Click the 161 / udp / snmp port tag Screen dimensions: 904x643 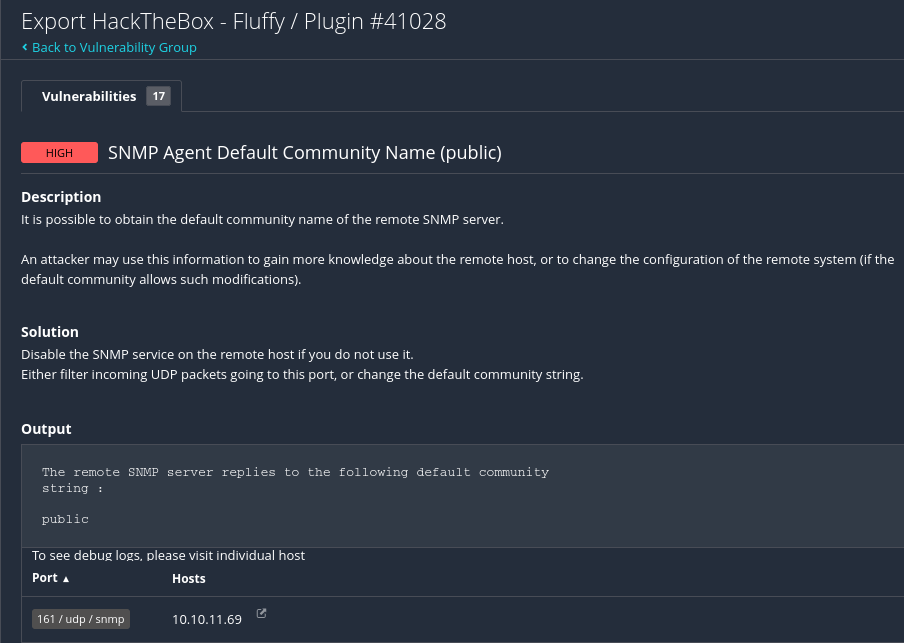coord(80,618)
